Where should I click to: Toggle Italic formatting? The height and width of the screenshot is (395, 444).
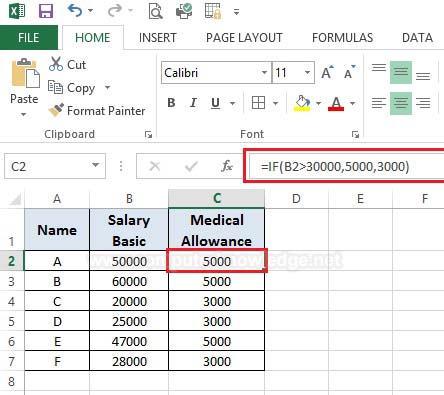[193, 103]
